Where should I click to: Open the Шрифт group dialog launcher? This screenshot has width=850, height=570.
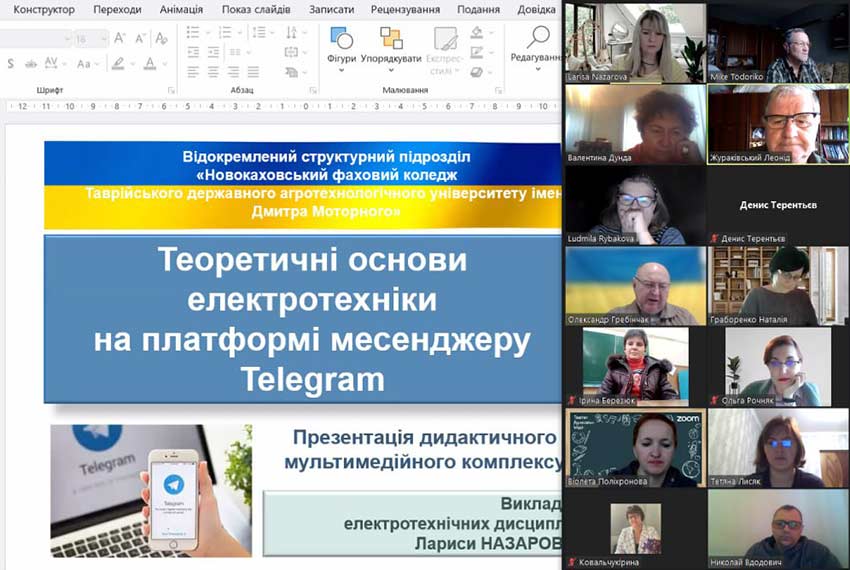point(171,90)
